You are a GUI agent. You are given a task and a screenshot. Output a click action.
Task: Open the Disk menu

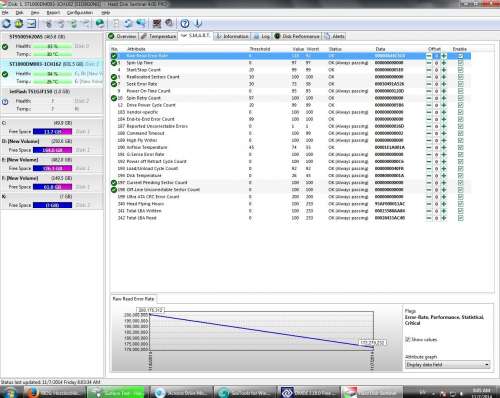pos(19,13)
